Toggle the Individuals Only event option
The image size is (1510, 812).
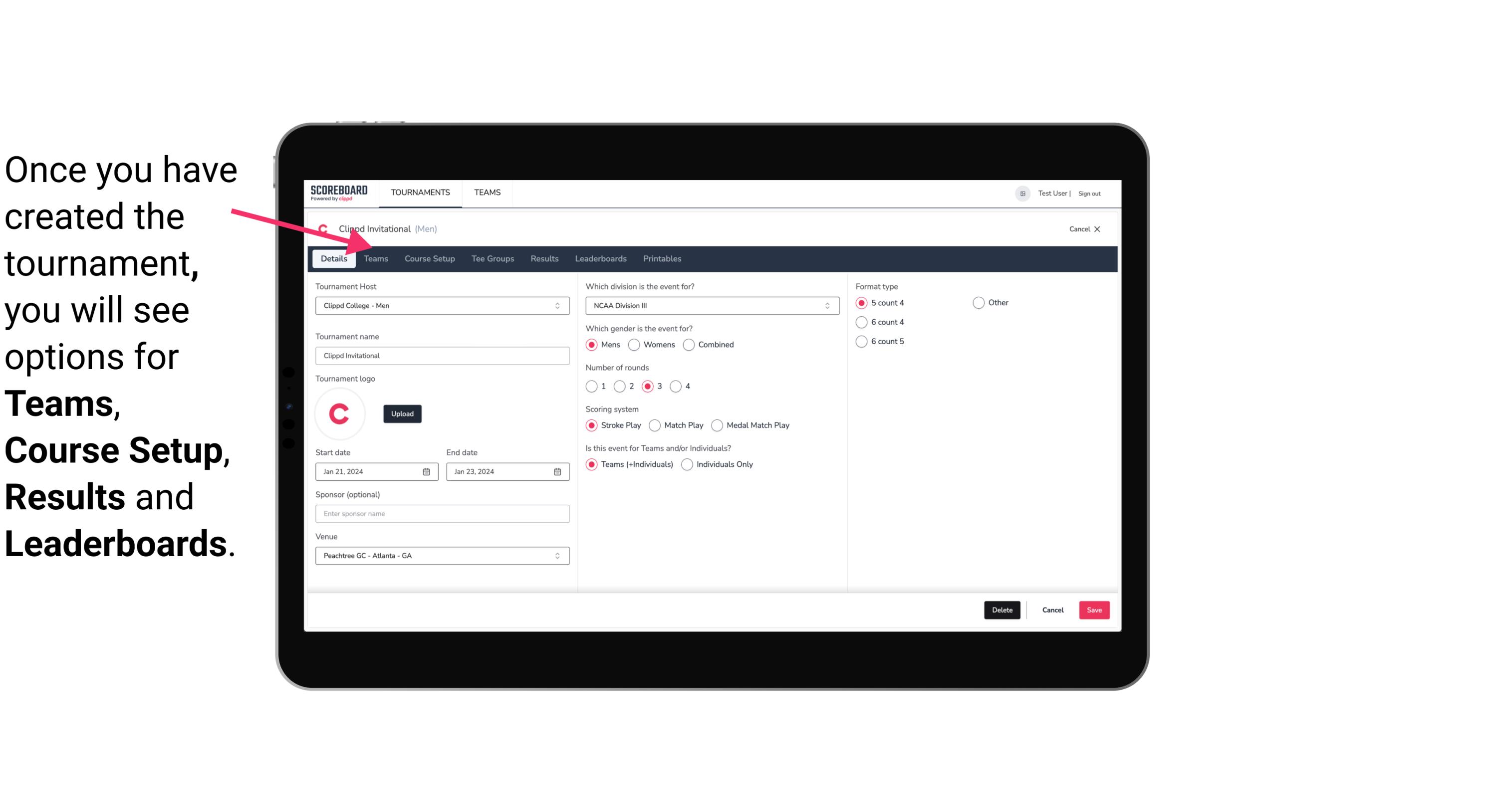(688, 464)
